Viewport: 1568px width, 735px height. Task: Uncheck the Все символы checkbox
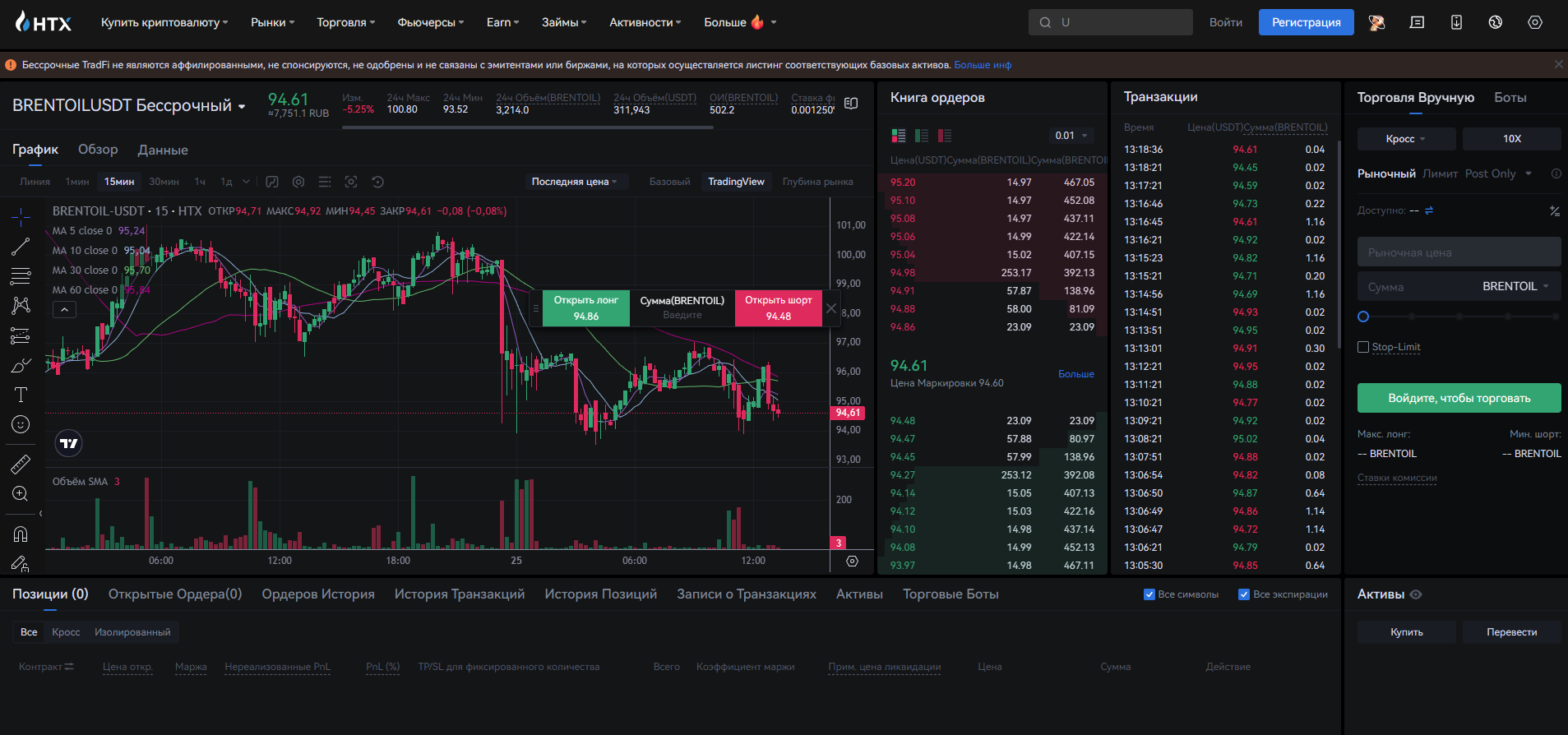(1149, 594)
